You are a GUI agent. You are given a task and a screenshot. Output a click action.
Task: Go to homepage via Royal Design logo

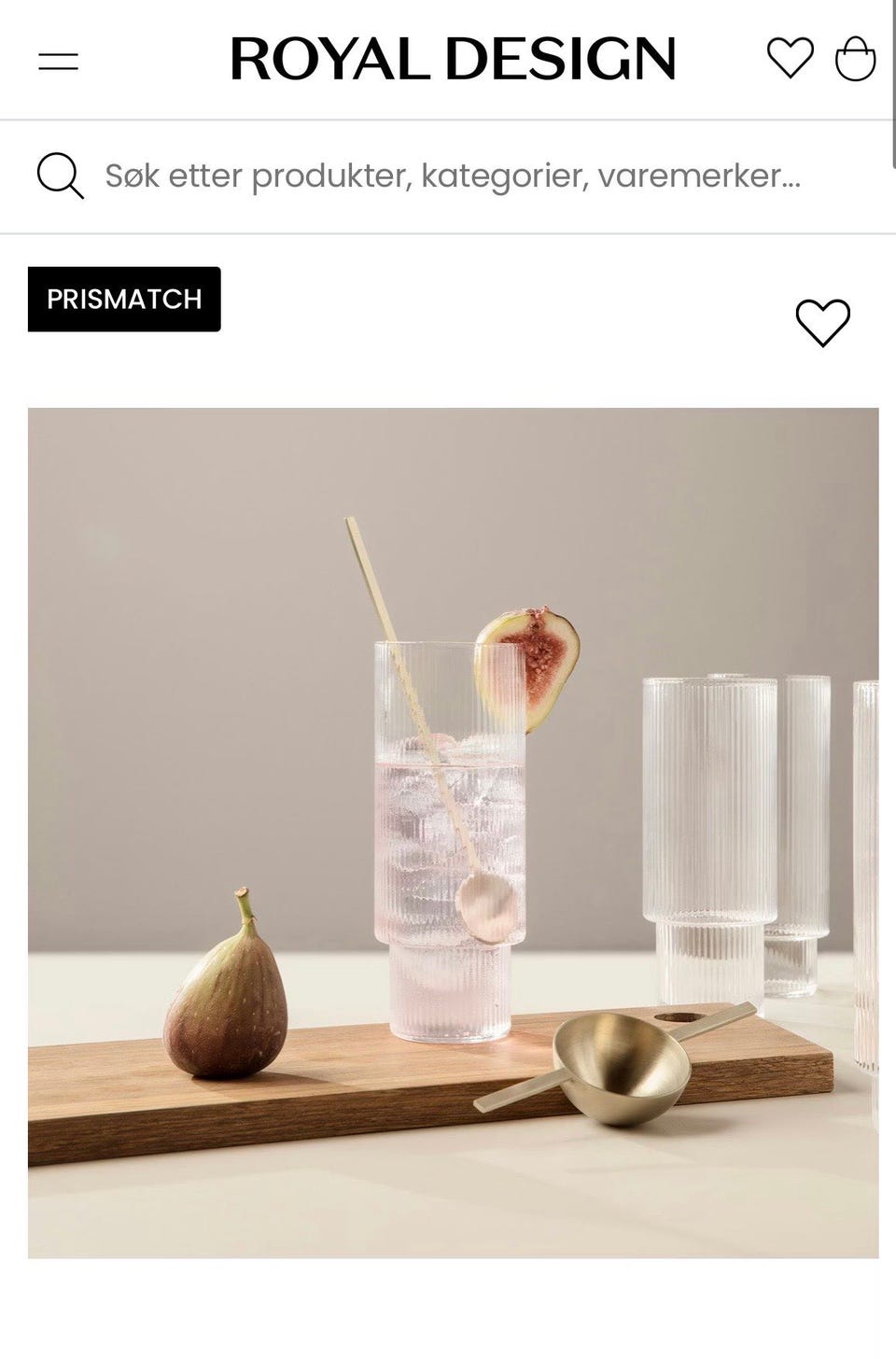point(453,59)
